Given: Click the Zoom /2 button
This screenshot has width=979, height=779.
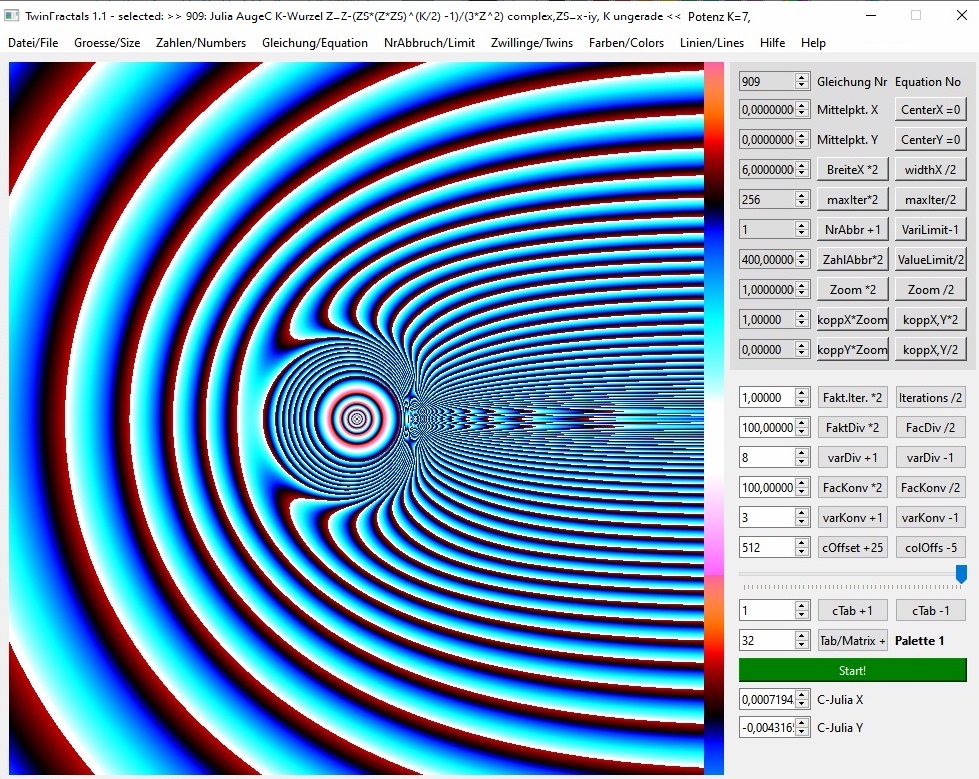Looking at the screenshot, I should point(930,289).
